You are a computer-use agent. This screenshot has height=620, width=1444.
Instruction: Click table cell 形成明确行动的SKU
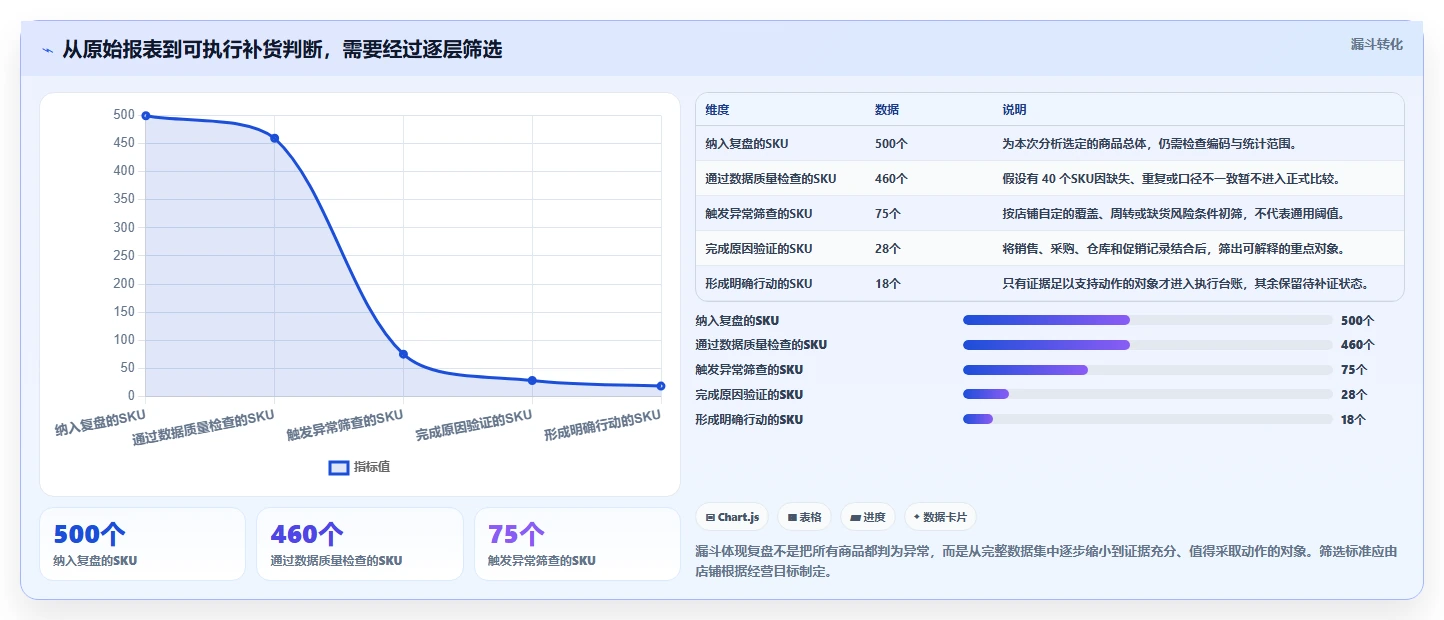click(759, 284)
